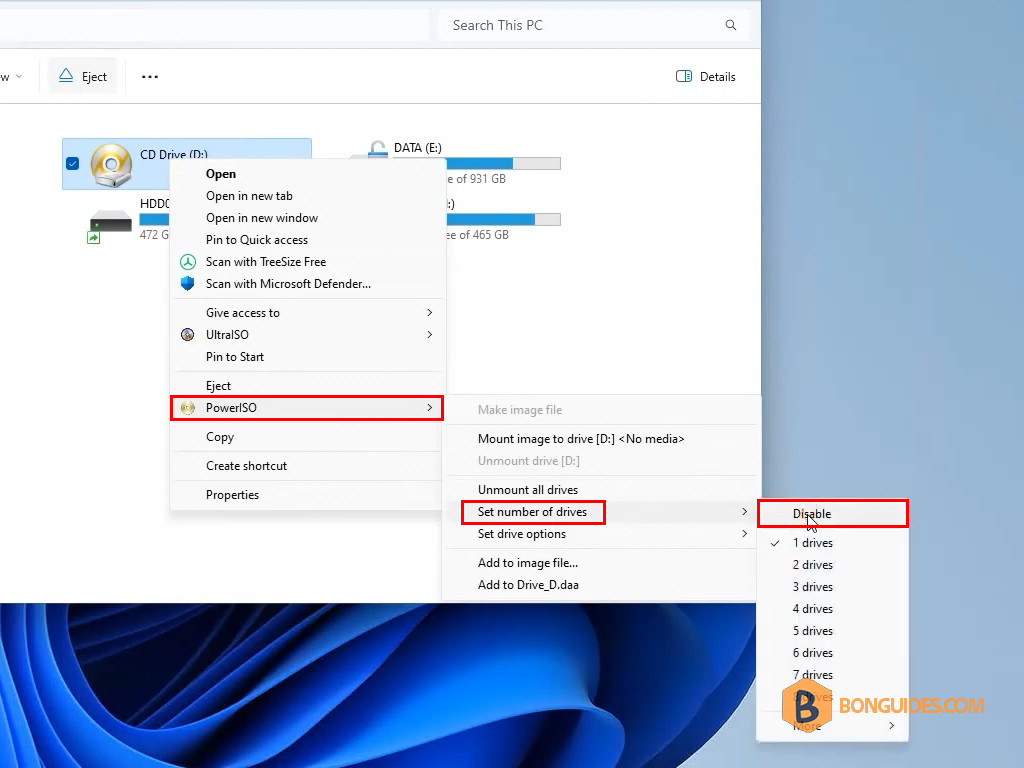The height and width of the screenshot is (768, 1024).
Task: Click the search magnifier icon
Action: (x=731, y=25)
